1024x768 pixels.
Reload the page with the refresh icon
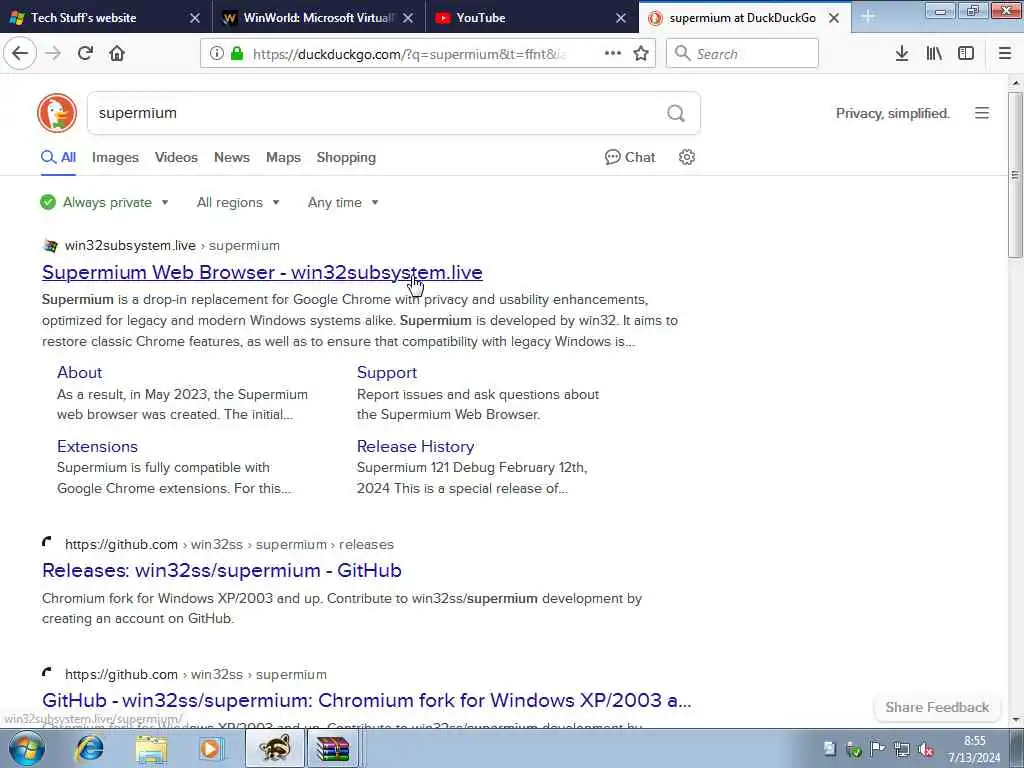(x=85, y=54)
